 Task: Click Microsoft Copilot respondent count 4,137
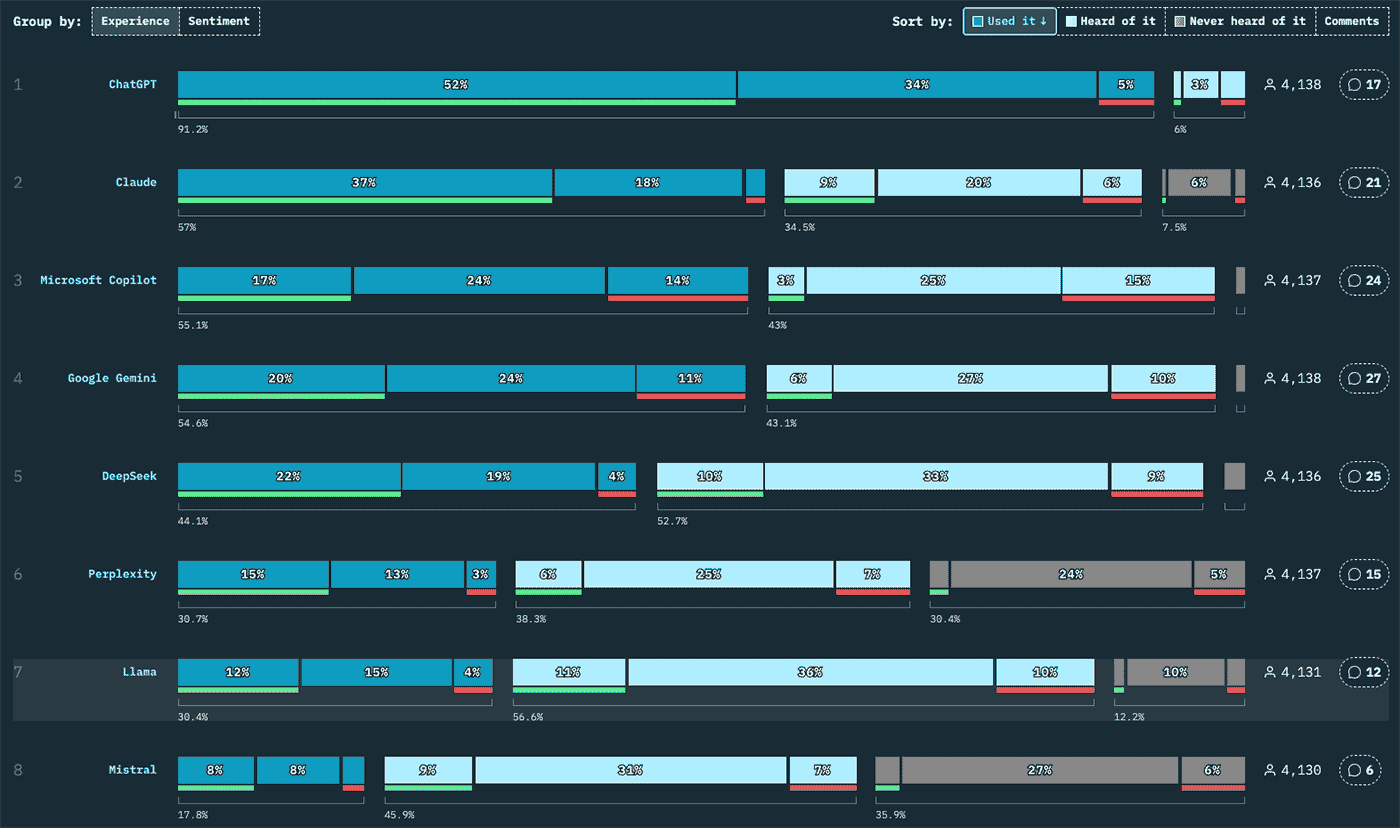1301,281
